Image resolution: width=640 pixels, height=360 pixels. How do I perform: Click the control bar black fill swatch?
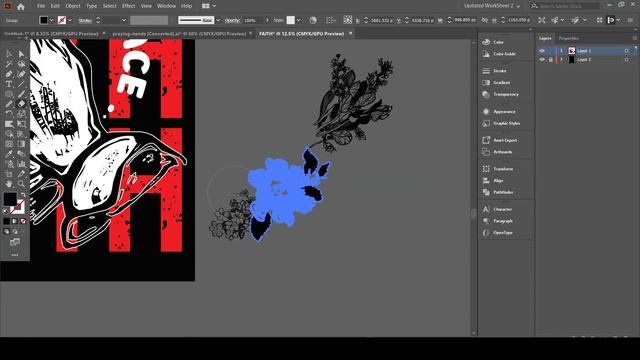(x=44, y=20)
